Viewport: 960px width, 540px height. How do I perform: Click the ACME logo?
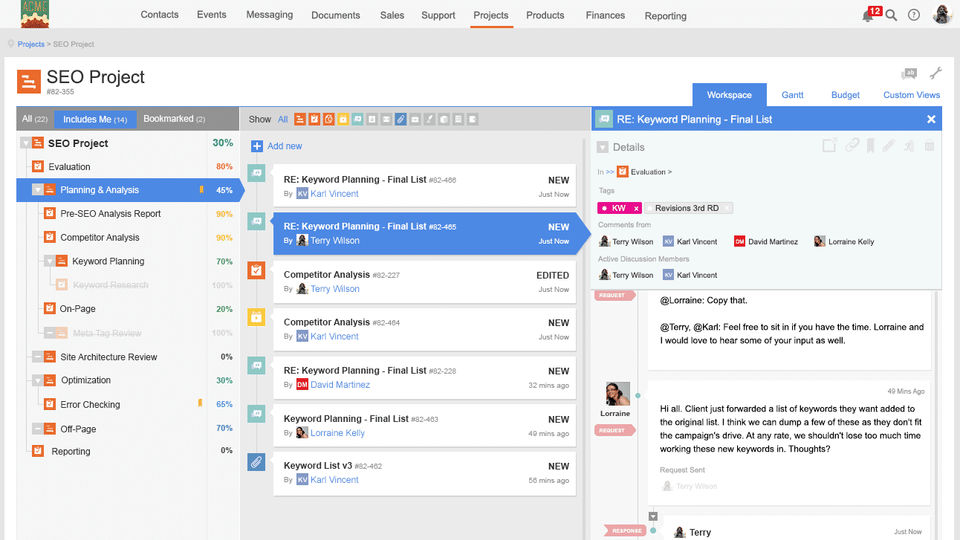35,14
